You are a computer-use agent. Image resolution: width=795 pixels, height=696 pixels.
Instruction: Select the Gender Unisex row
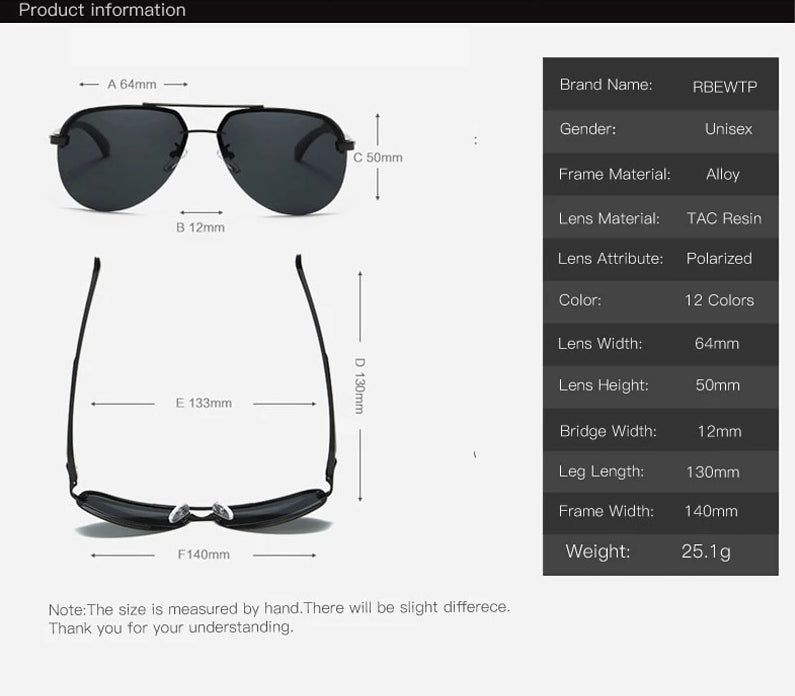click(660, 130)
